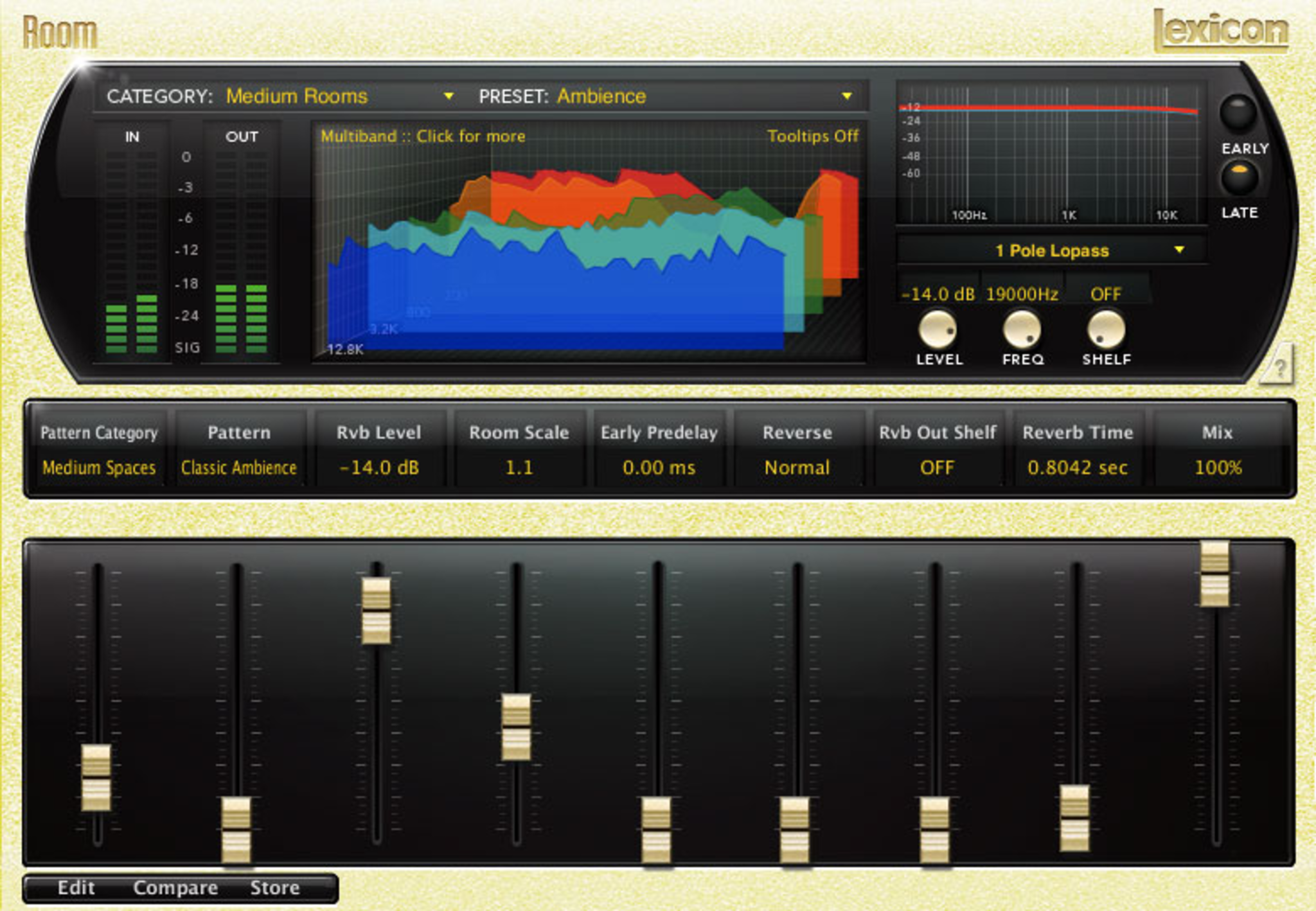Click the SHELF knob

pos(1106,330)
